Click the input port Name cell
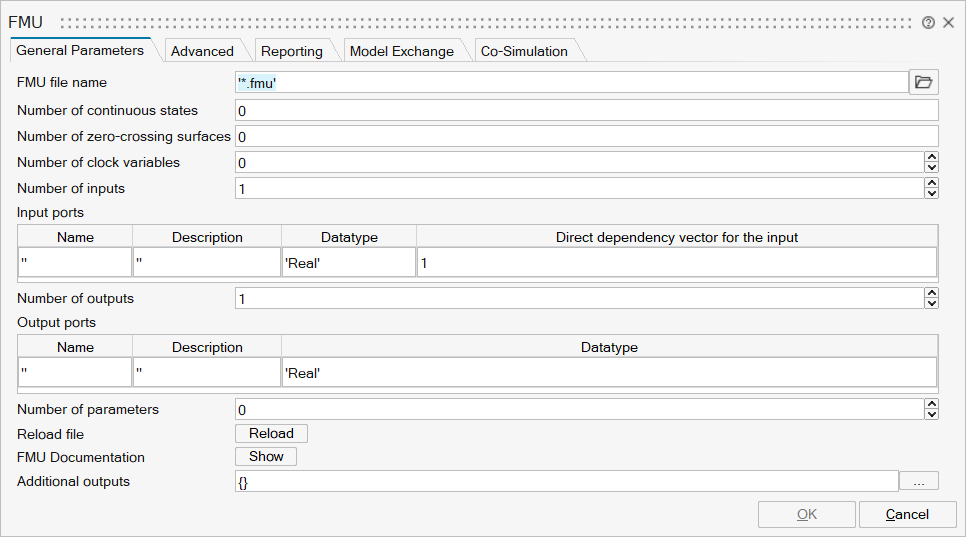 pyautogui.click(x=75, y=262)
